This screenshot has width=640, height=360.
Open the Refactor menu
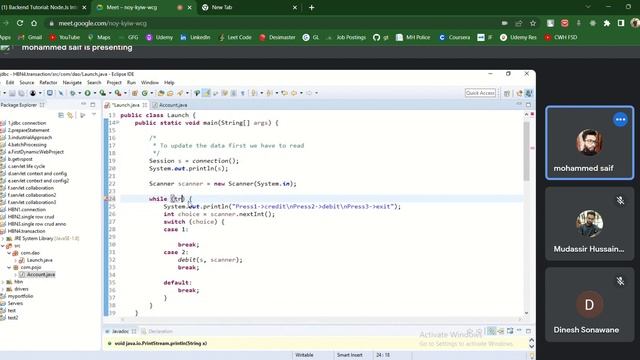click(x=48, y=82)
